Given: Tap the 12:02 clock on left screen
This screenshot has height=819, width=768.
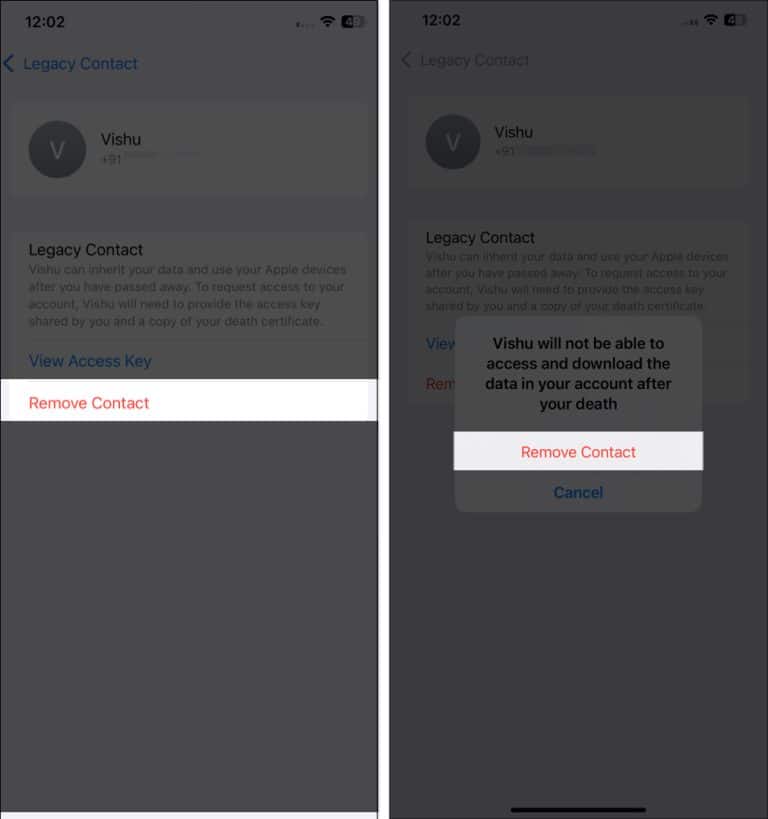Looking at the screenshot, I should 45,22.
